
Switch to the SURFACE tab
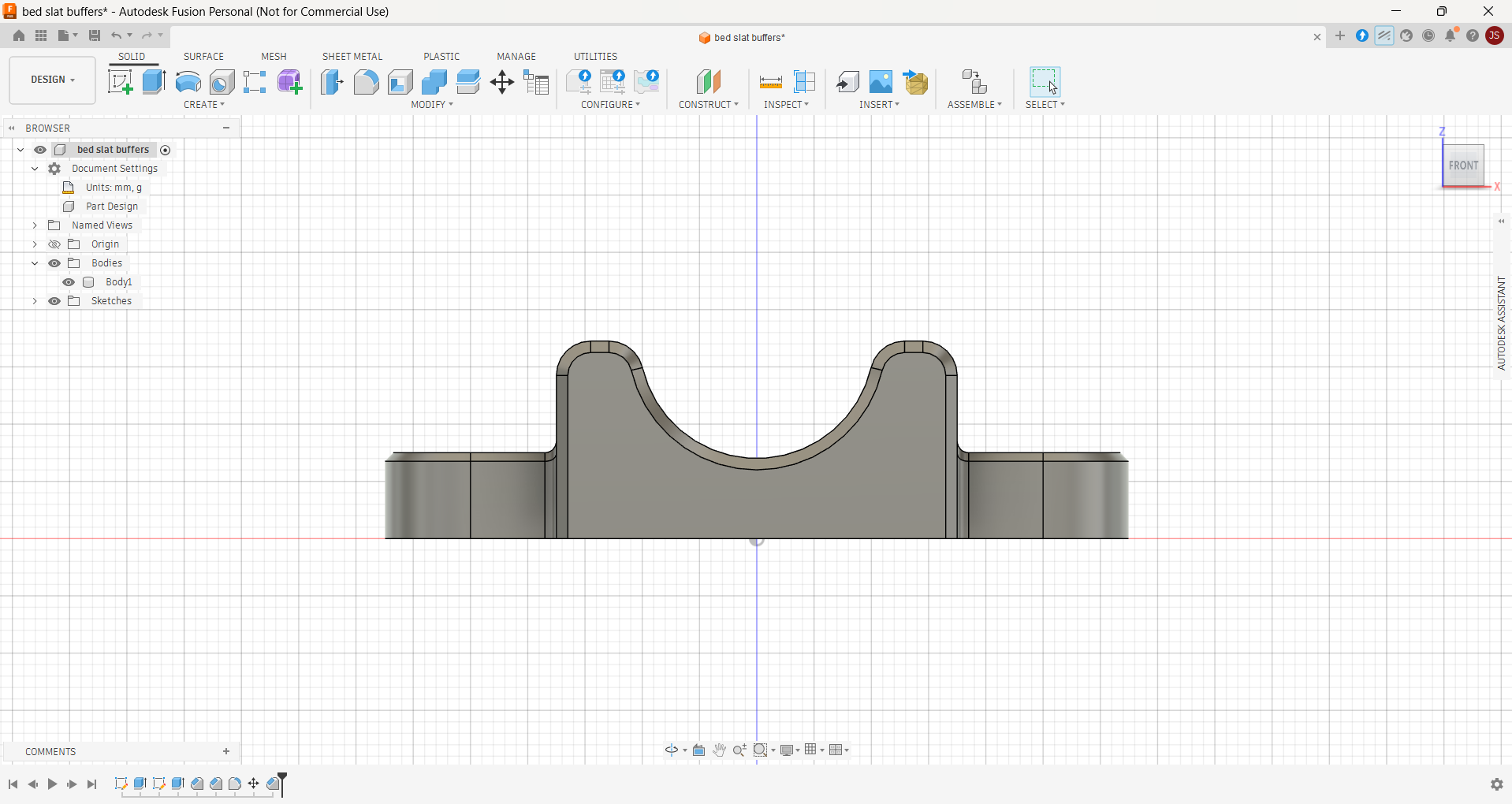click(x=203, y=57)
